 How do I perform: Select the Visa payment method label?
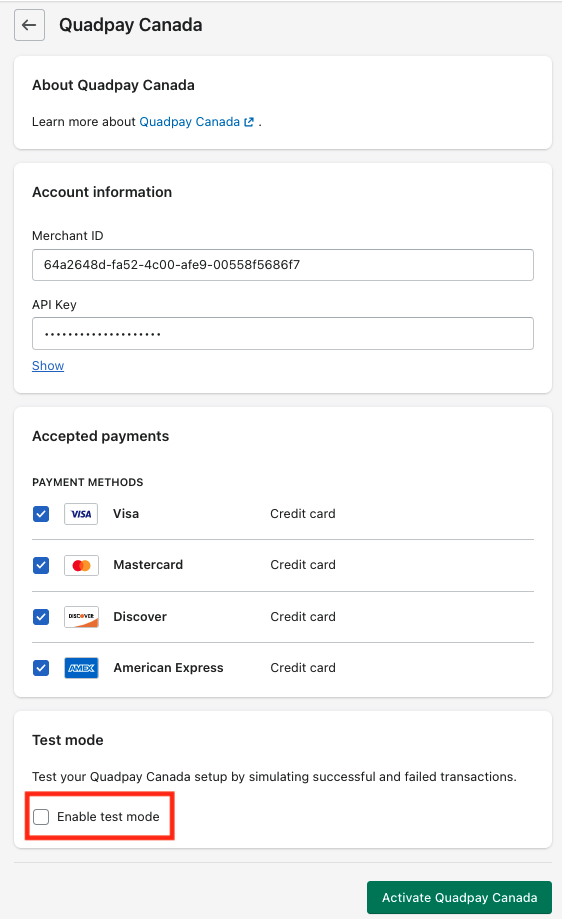(126, 513)
